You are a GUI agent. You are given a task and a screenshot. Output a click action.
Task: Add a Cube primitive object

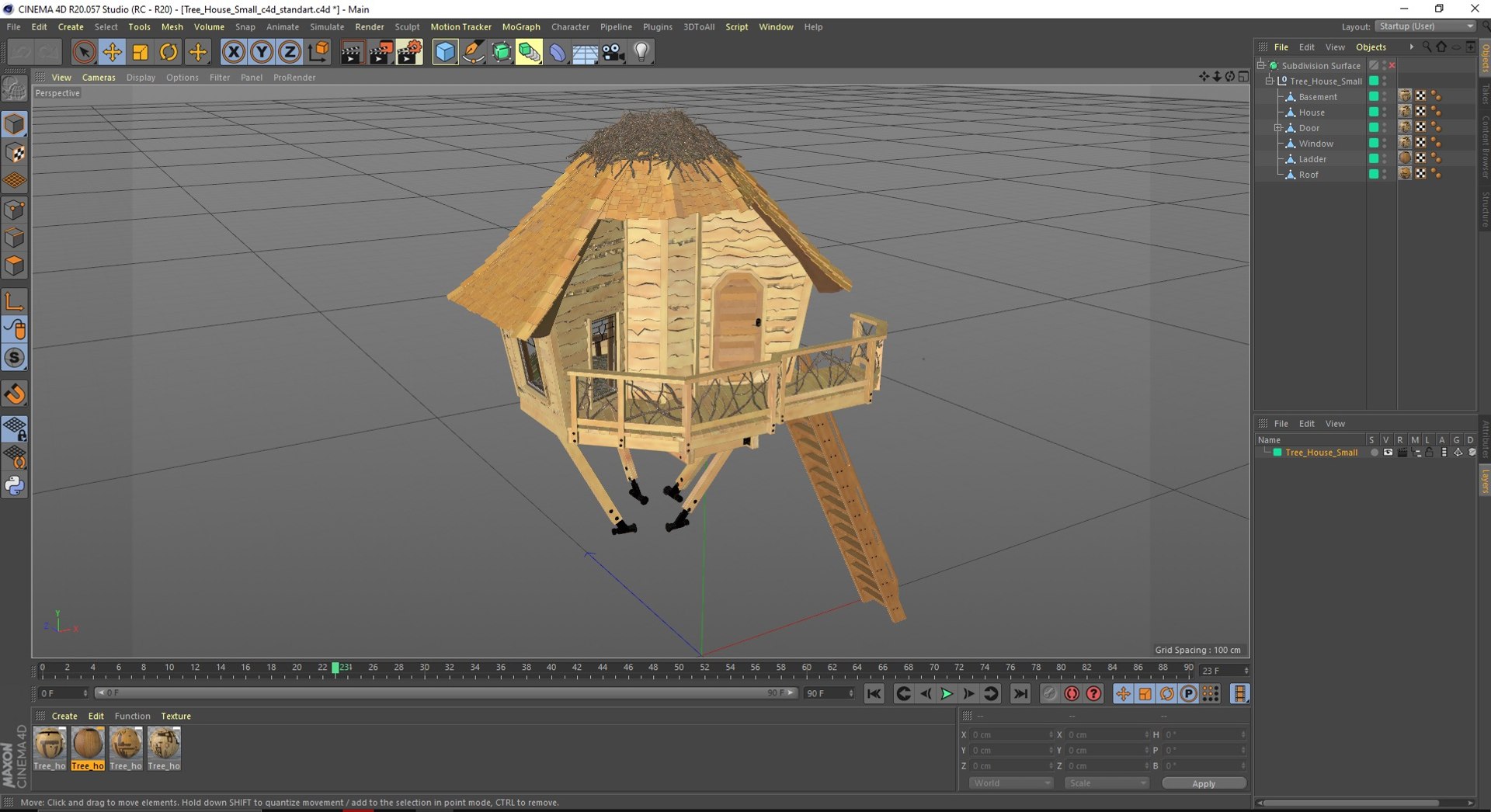445,52
